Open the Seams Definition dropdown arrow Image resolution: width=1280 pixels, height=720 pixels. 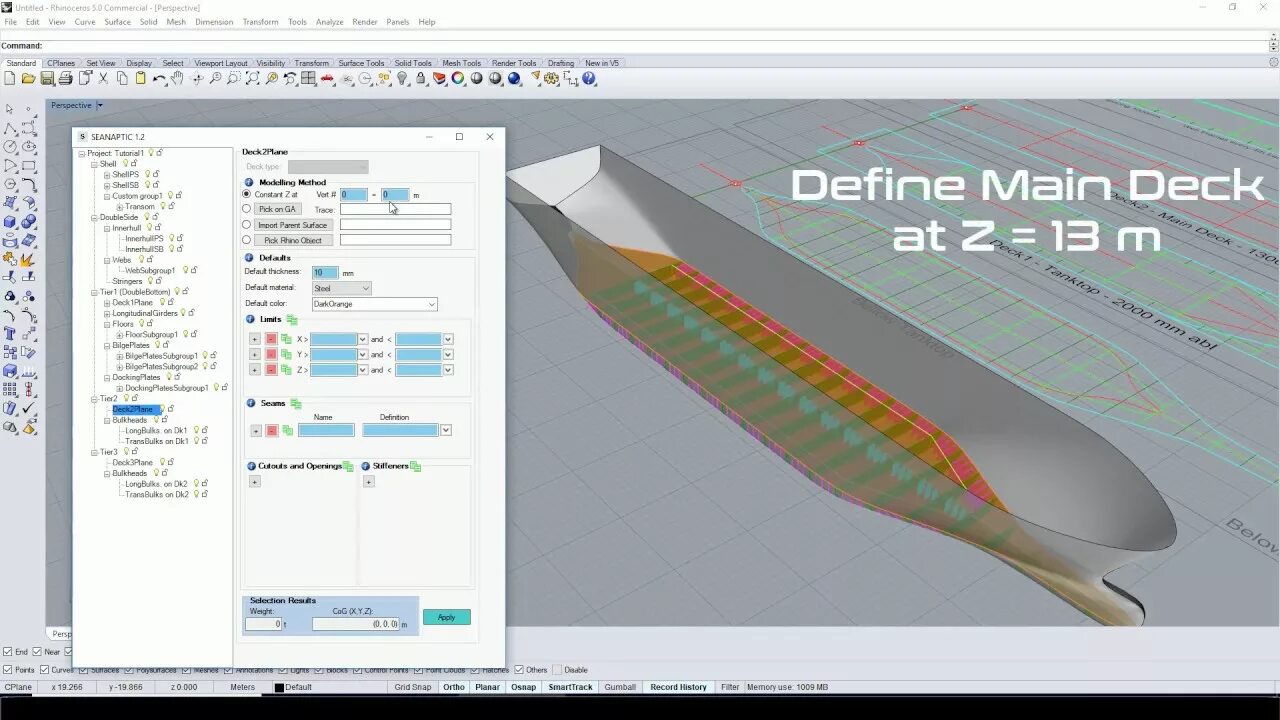(445, 430)
